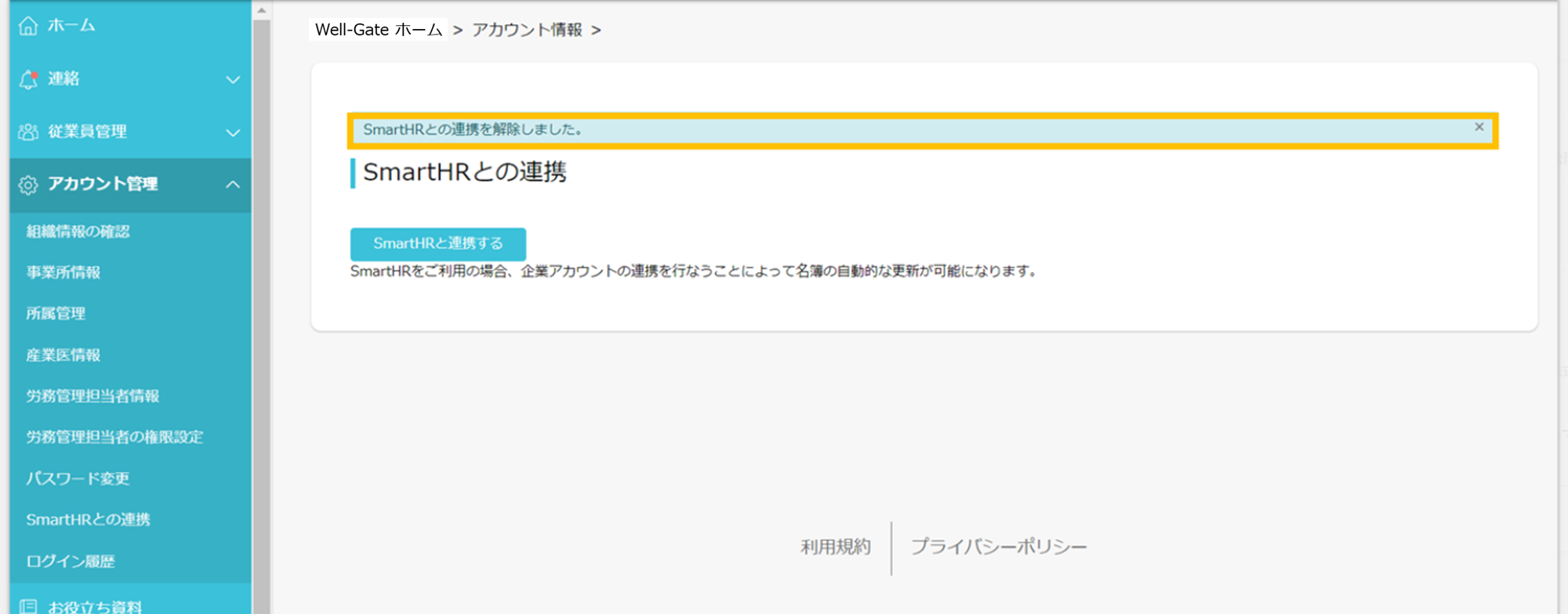This screenshot has height=614, width=1568.
Task: Click the bell notification icon
Action: (x=28, y=79)
